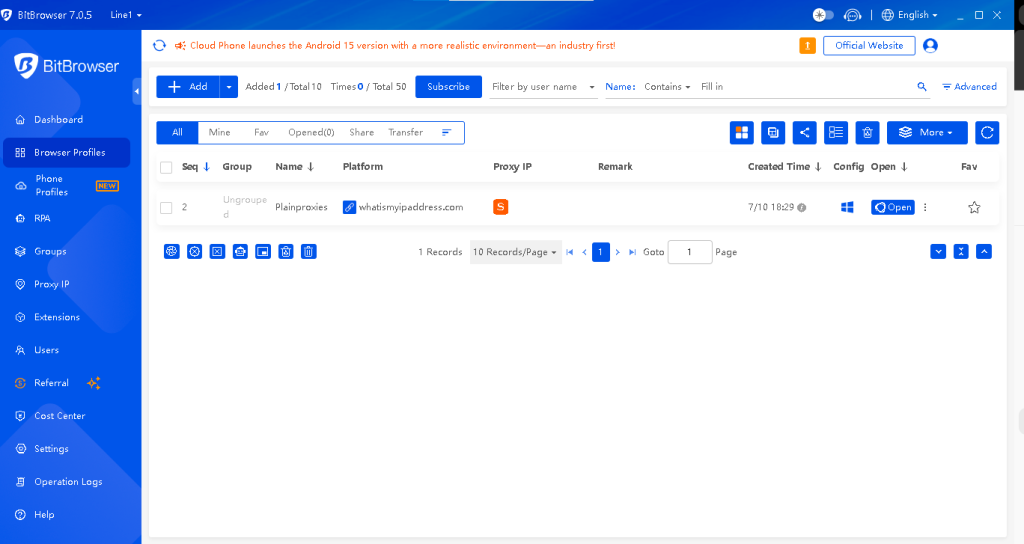1024x544 pixels.
Task: Switch to the Mine tab
Action: click(219, 133)
